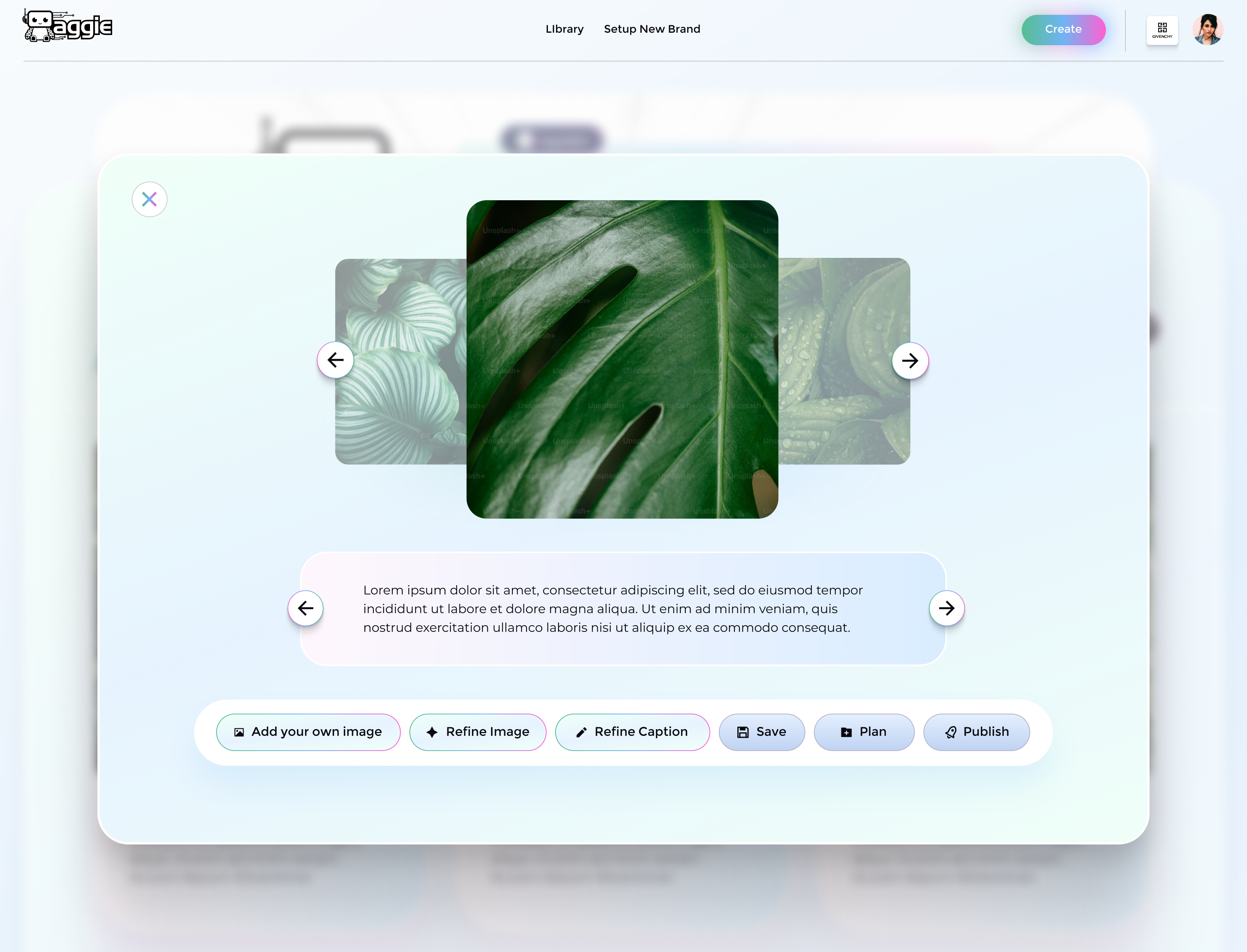Open the Library menu item

pyautogui.click(x=564, y=29)
